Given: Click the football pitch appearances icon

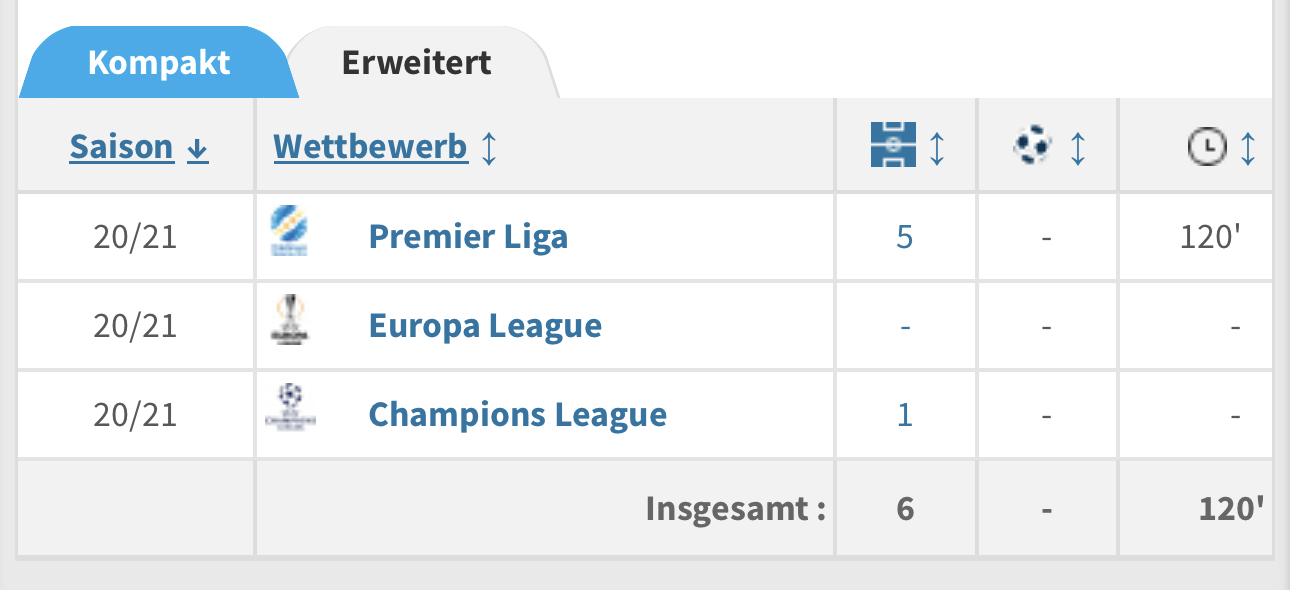Looking at the screenshot, I should coord(892,146).
